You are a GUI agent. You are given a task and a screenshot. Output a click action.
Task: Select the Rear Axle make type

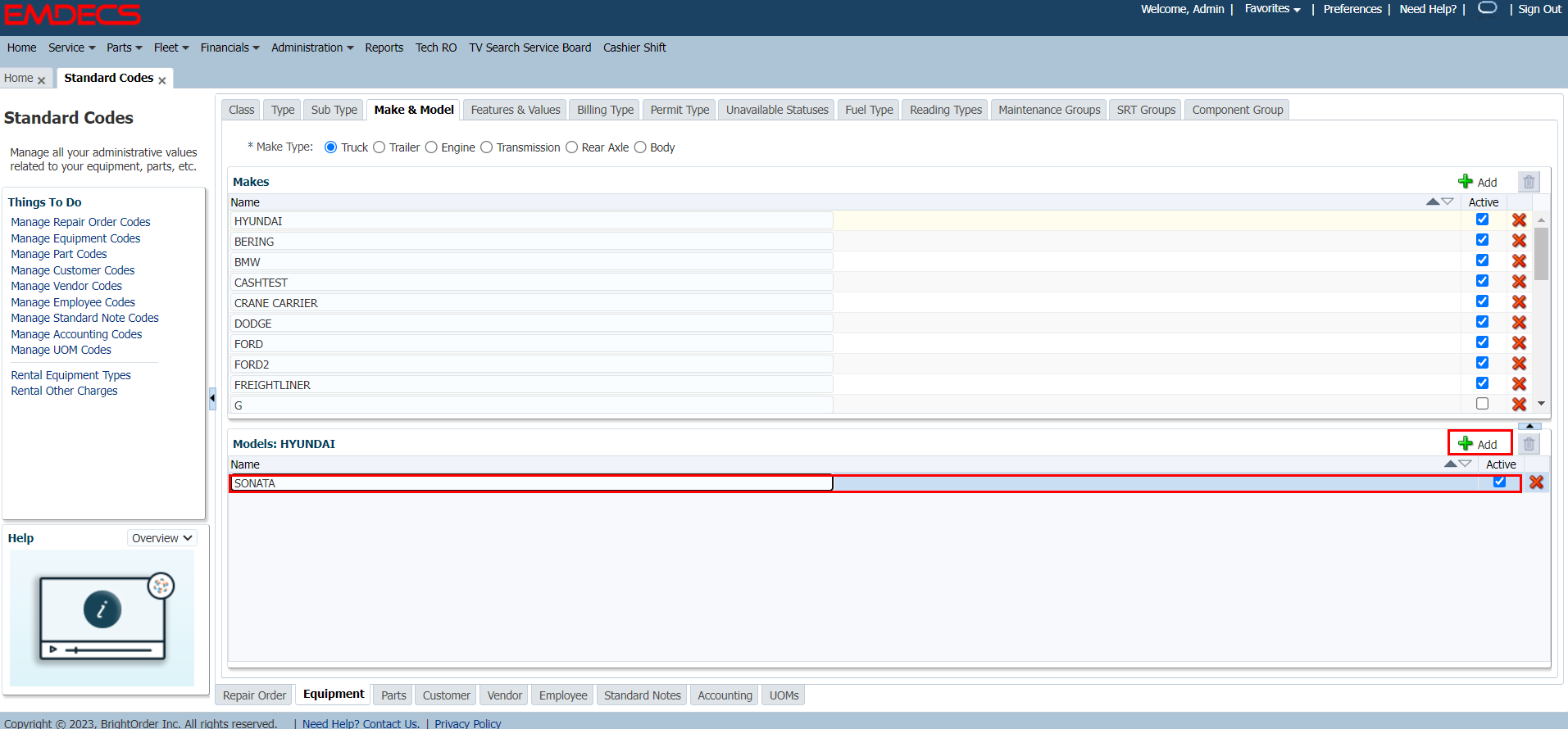pyautogui.click(x=571, y=147)
